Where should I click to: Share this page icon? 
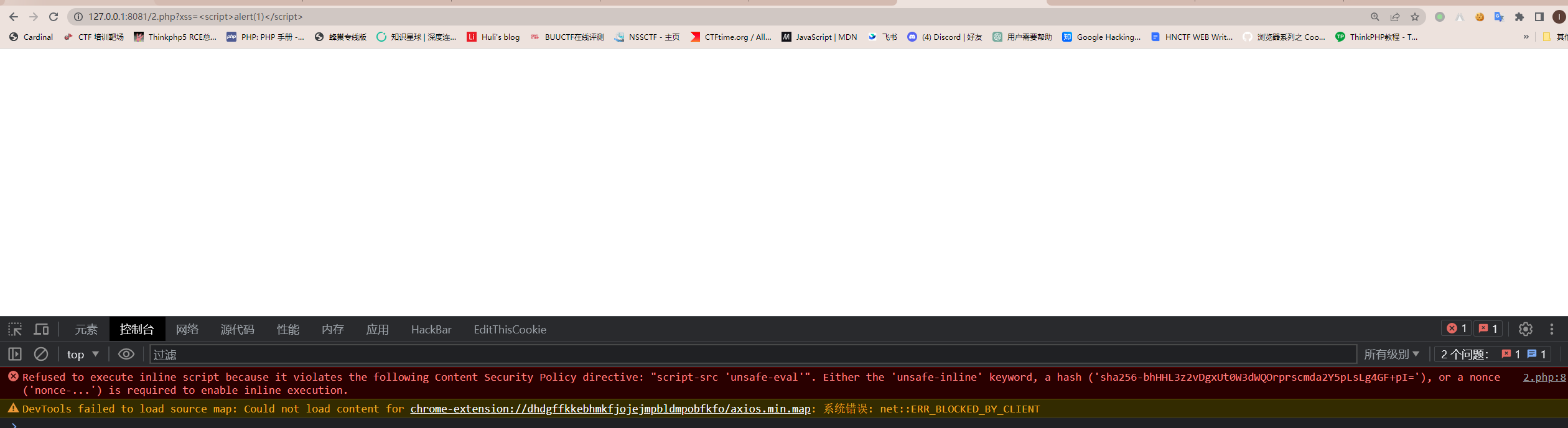pos(1395,17)
